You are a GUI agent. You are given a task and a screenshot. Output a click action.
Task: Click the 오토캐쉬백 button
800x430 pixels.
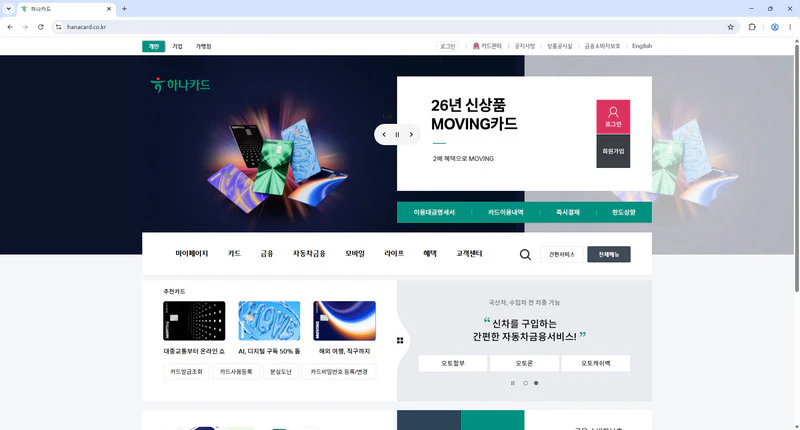tap(595, 363)
